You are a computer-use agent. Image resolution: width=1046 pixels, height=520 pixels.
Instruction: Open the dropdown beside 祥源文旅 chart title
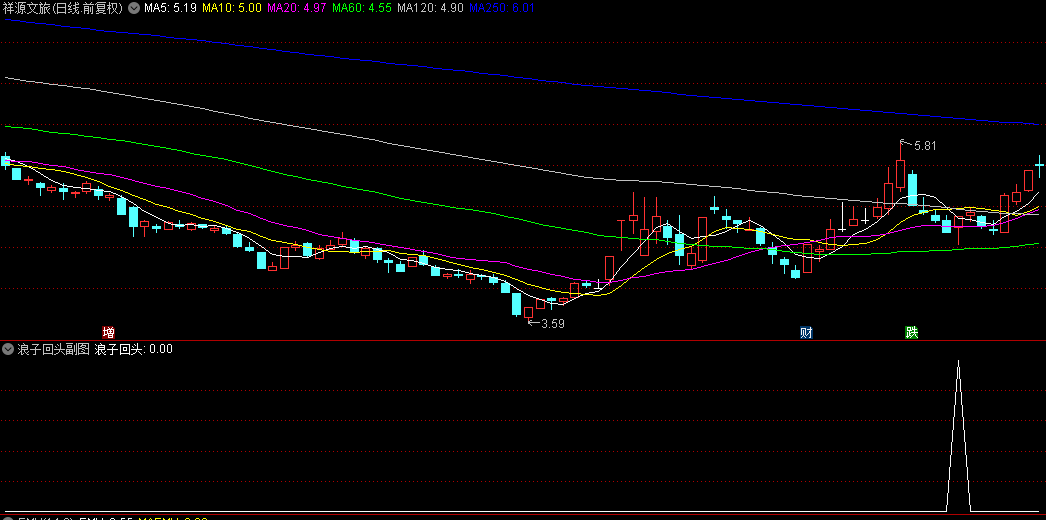[134, 9]
